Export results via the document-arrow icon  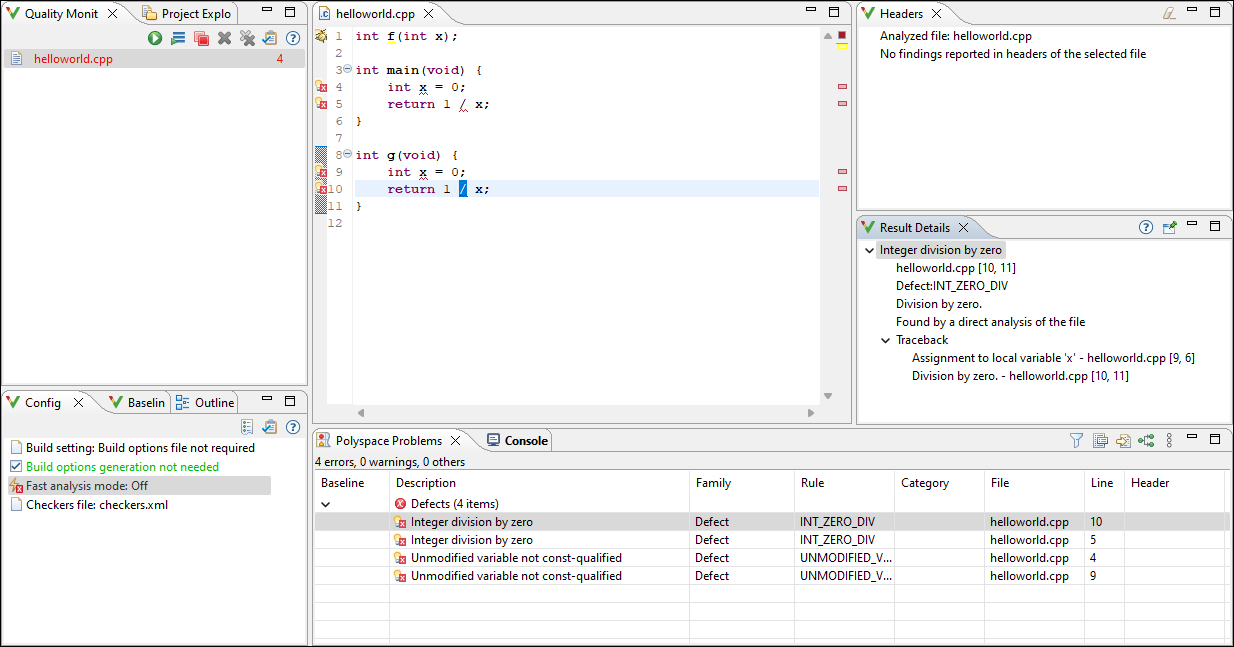tap(1122, 439)
